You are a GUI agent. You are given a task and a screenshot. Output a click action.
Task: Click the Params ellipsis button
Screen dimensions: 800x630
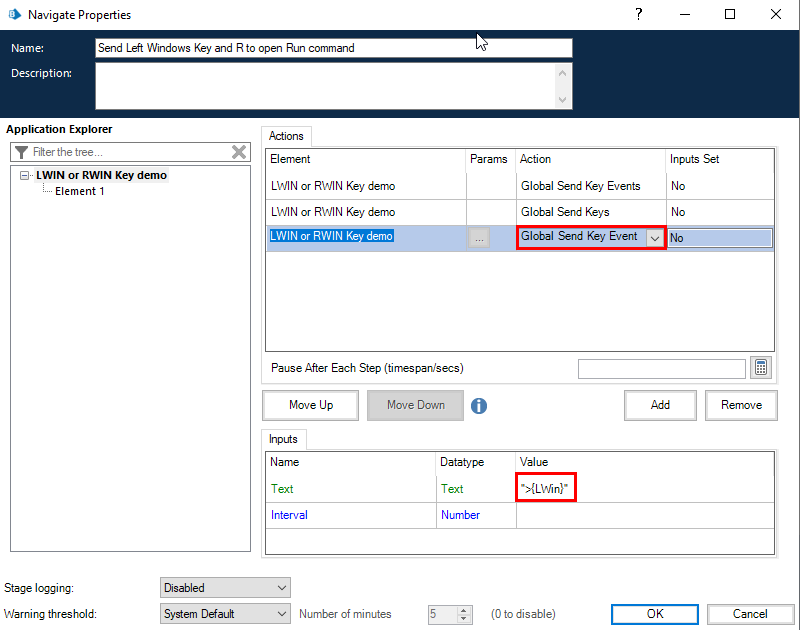(x=480, y=238)
